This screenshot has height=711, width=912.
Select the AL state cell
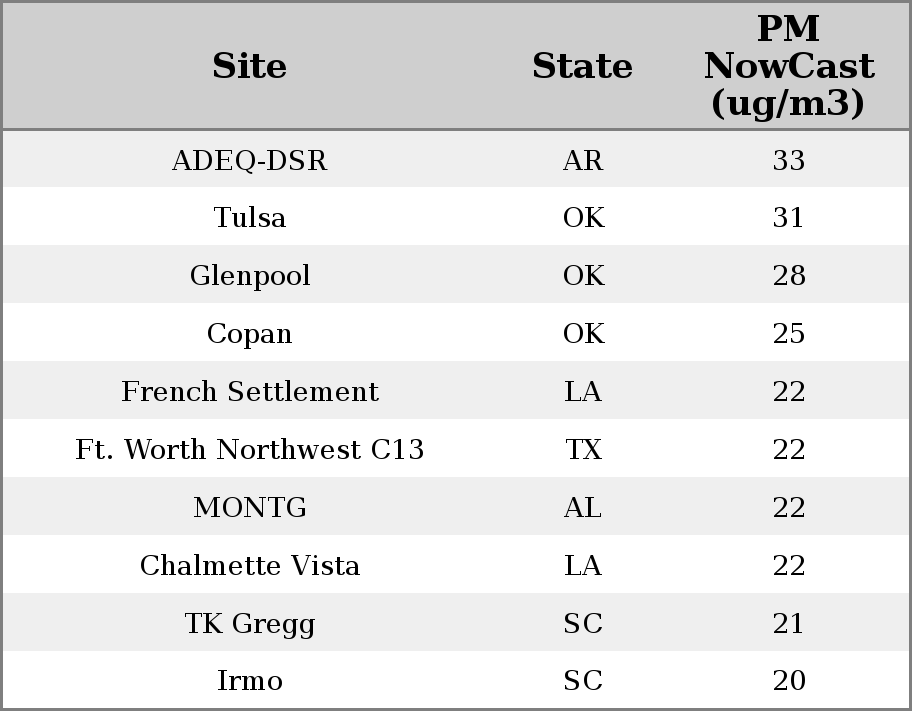583,508
